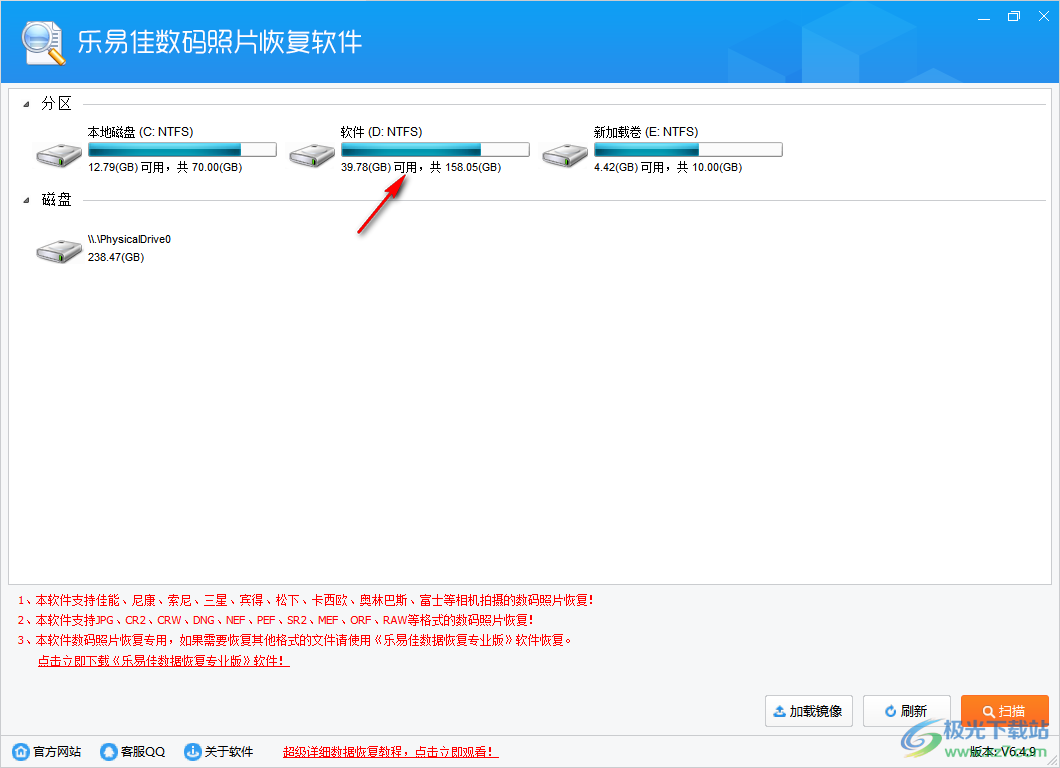Click the \\.\PhysicalDrive0 name text

click(x=129, y=239)
